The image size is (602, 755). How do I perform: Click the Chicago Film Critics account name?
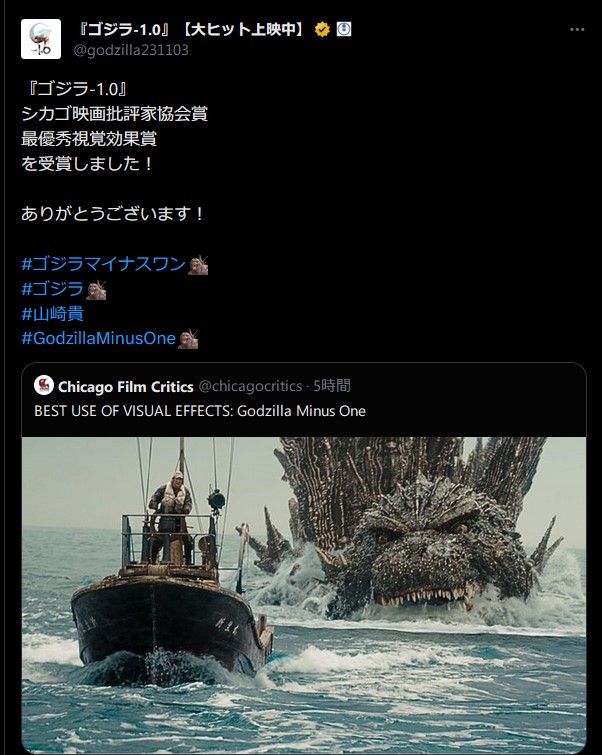(126, 387)
